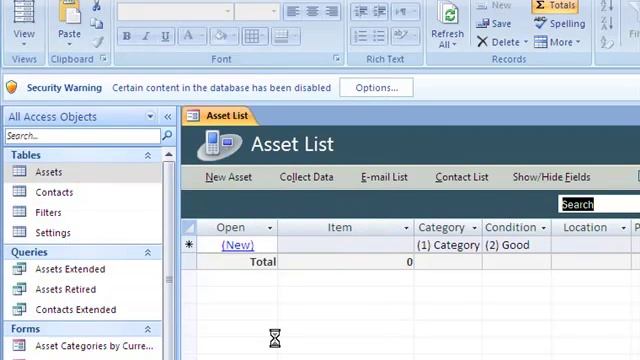Click the navigation search magnifier icon

pyautogui.click(x=167, y=135)
